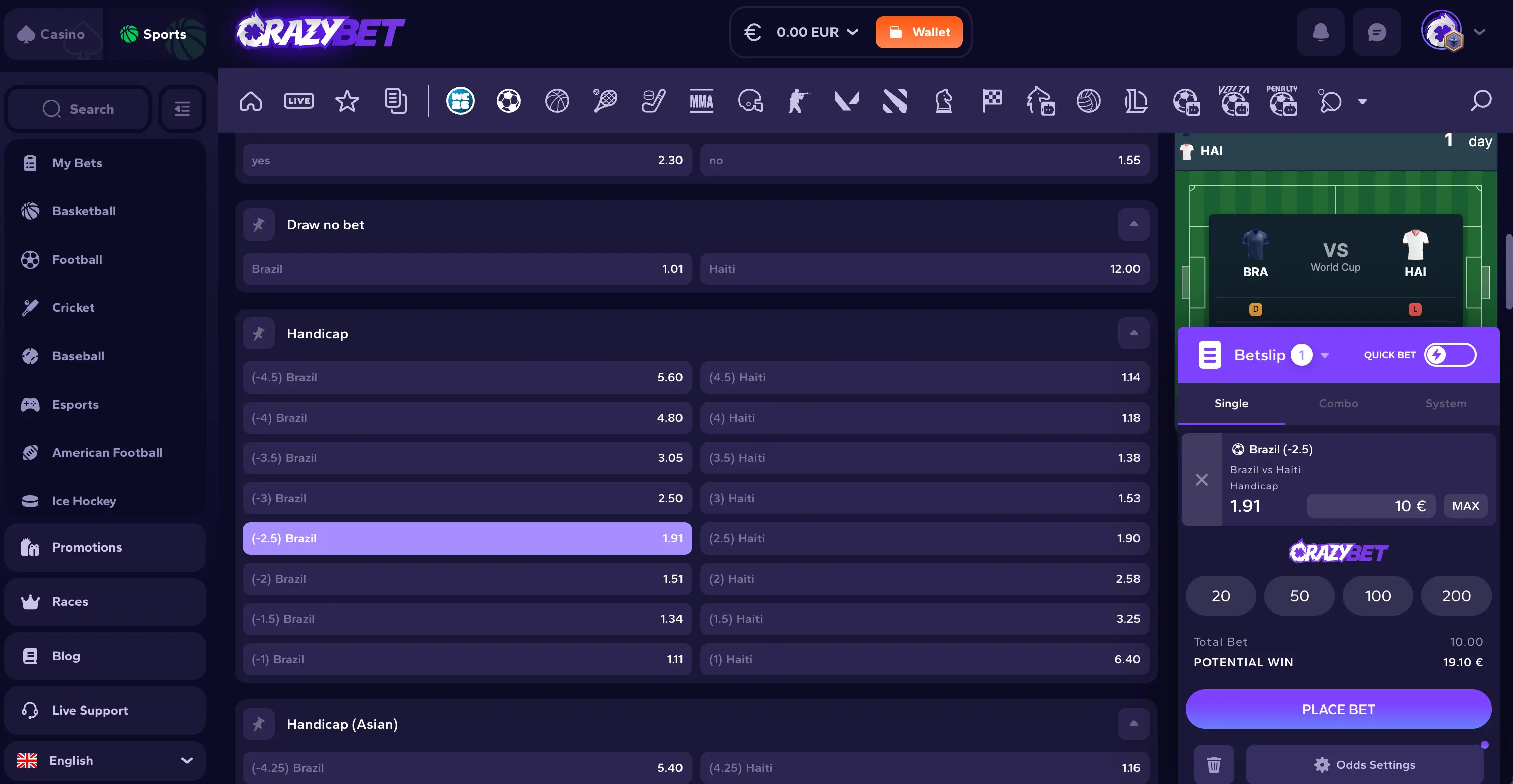Select the Single betslip tab
The image size is (1513, 784).
point(1231,403)
